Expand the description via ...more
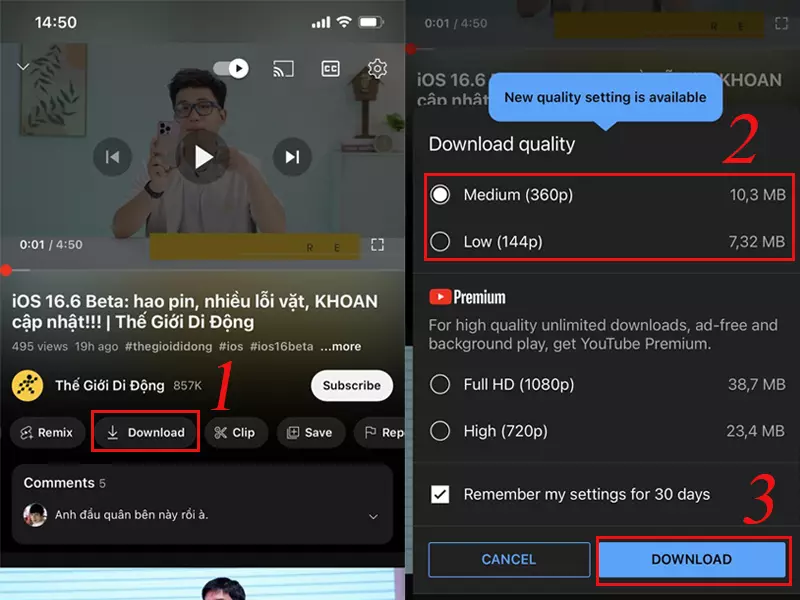Image resolution: width=800 pixels, height=600 pixels. pos(340,346)
